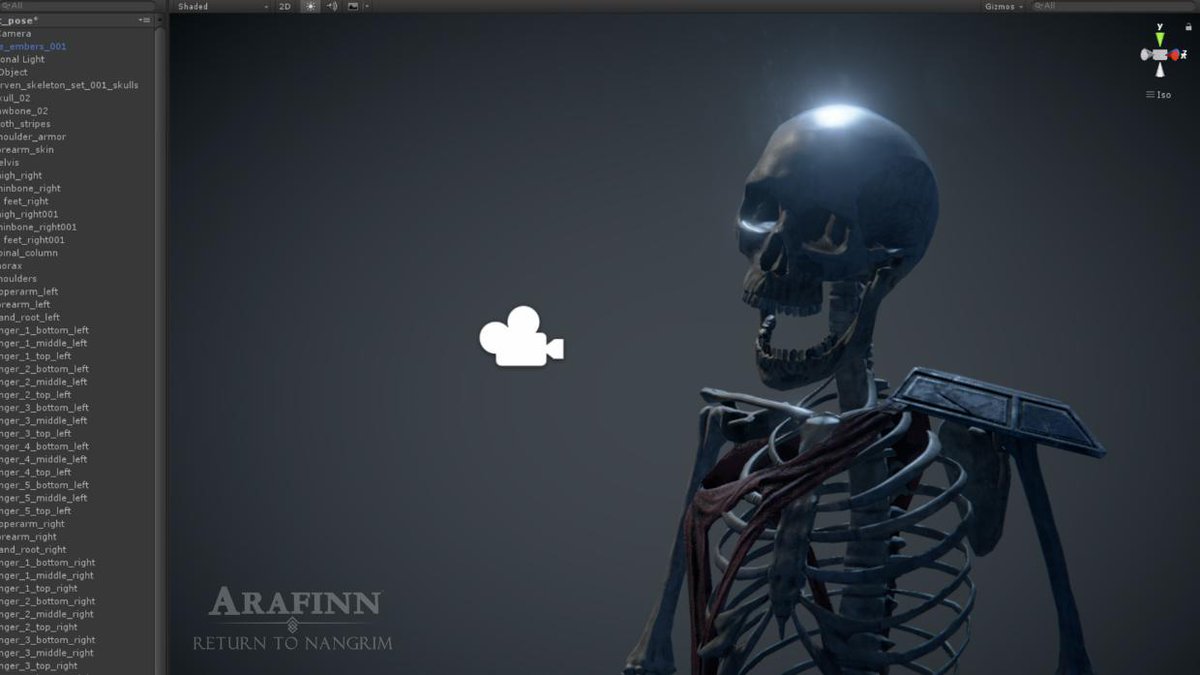The height and width of the screenshot is (675, 1200).
Task: Toggle scene lighting sun icon
Action: pyautogui.click(x=310, y=6)
